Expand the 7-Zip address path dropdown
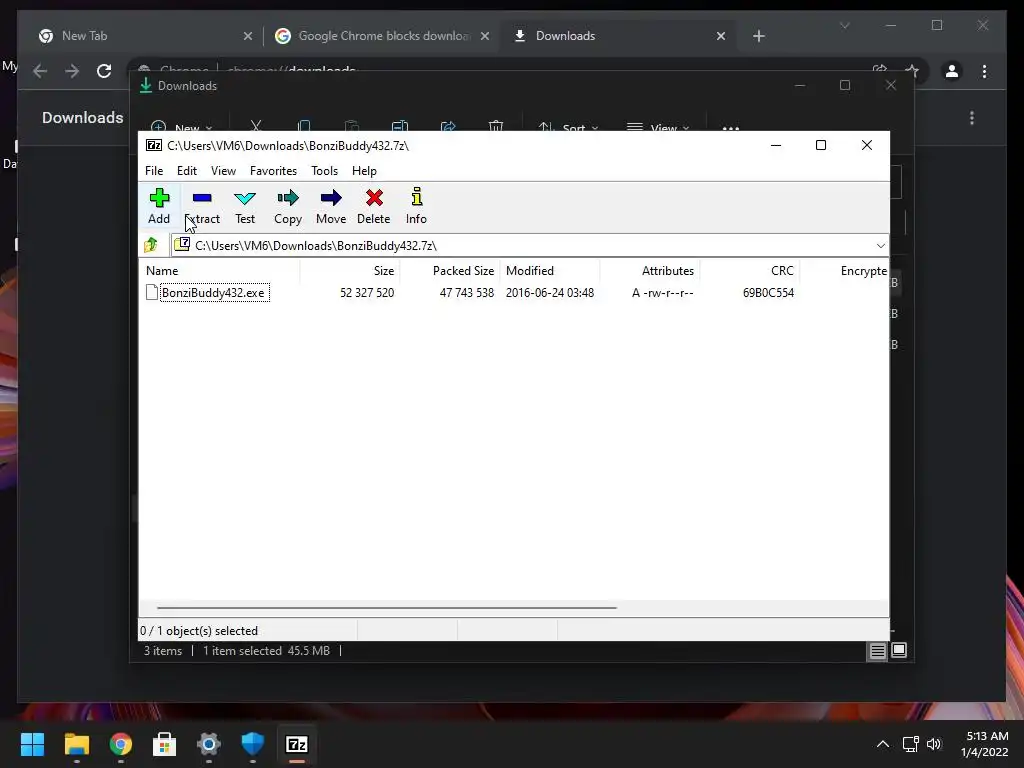The image size is (1024, 768). click(x=880, y=246)
